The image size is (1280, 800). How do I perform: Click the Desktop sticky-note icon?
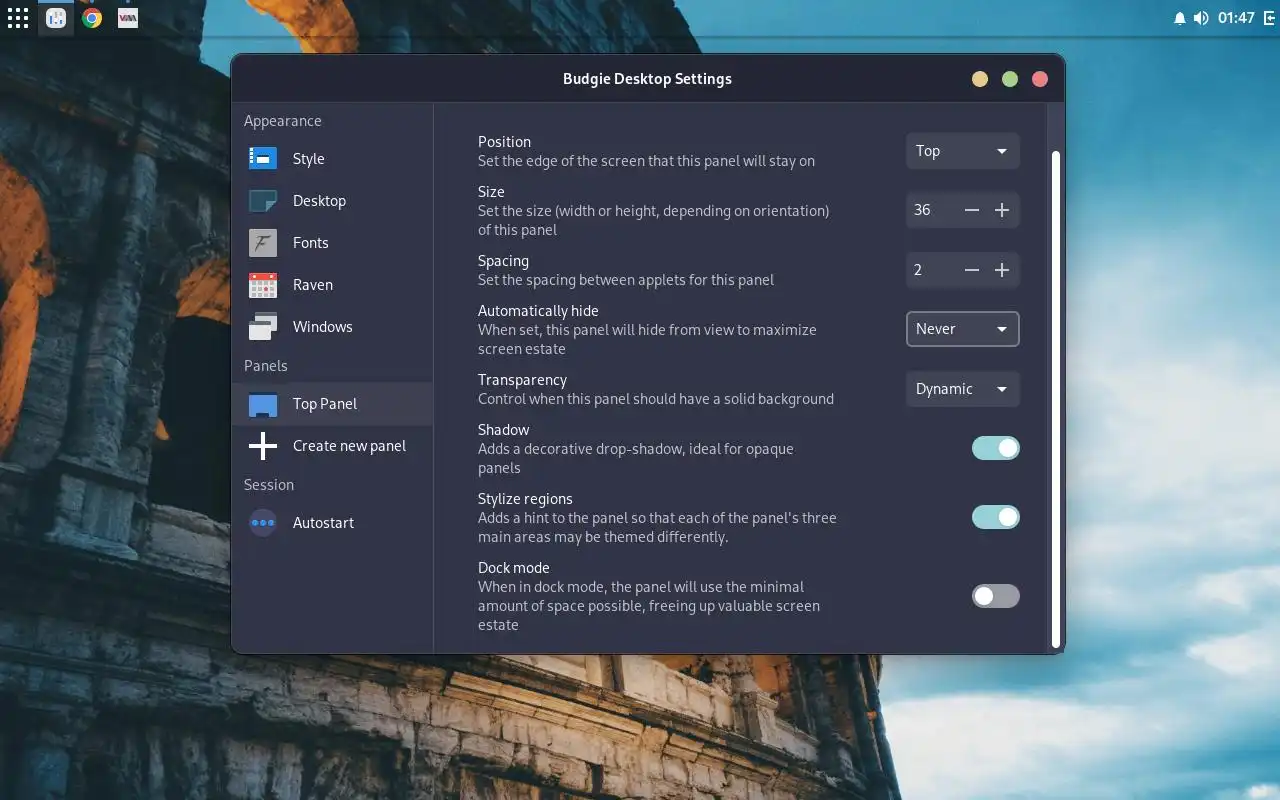click(x=263, y=200)
